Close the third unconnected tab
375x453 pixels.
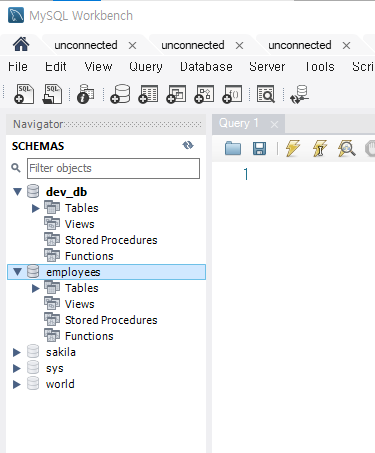click(x=346, y=45)
